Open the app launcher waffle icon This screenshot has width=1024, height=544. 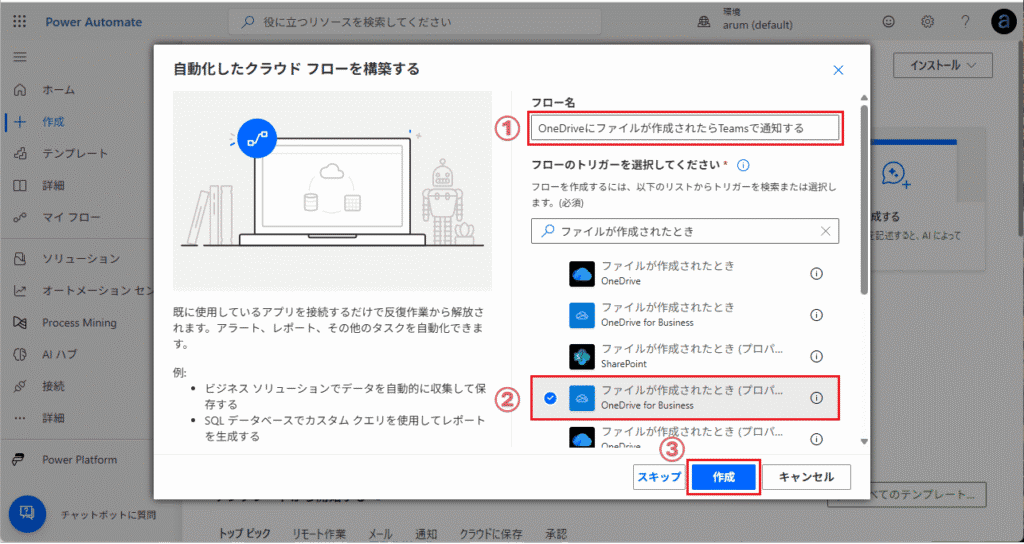[20, 22]
